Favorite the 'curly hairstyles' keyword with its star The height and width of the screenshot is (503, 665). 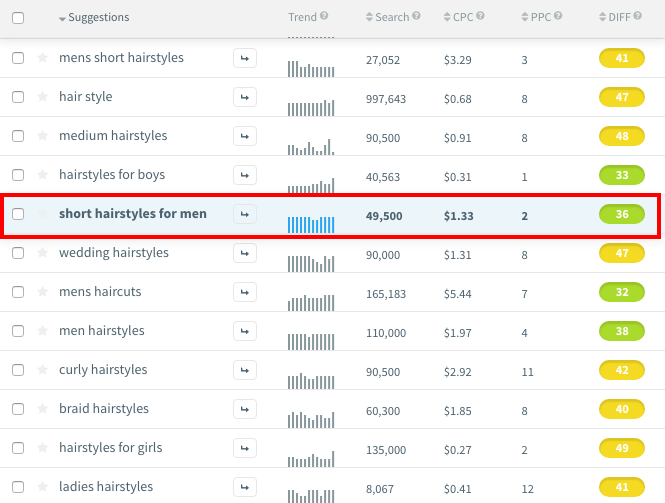point(42,370)
